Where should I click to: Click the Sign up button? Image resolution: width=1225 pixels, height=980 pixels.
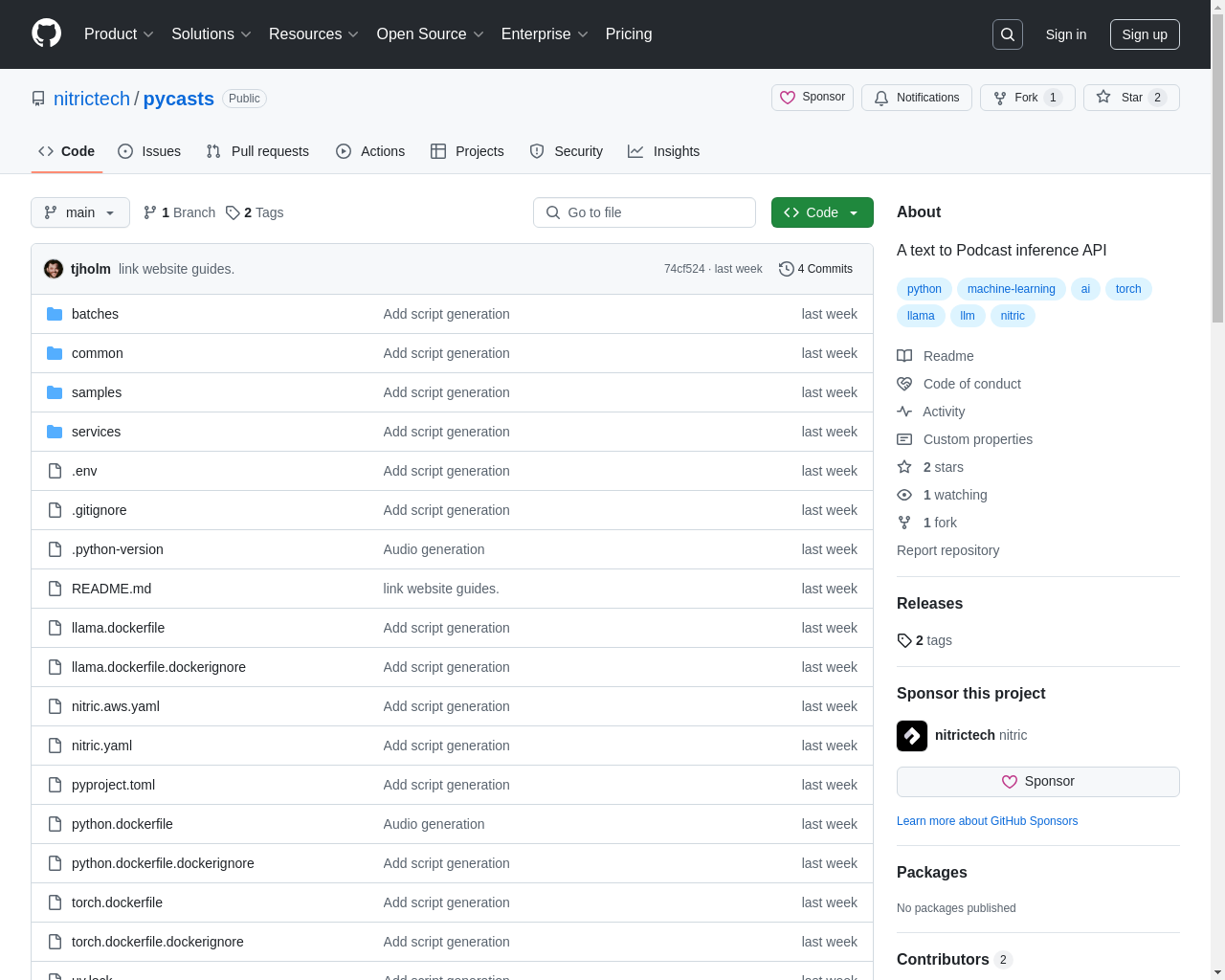point(1145,34)
